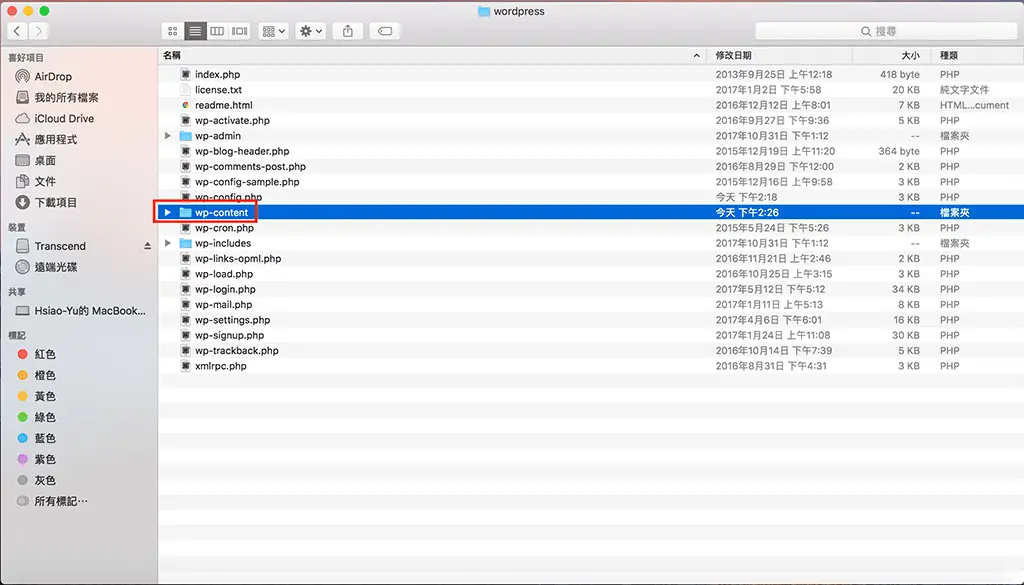Expand the wp-admin folder triangle
1024x585 pixels.
pyautogui.click(x=168, y=136)
